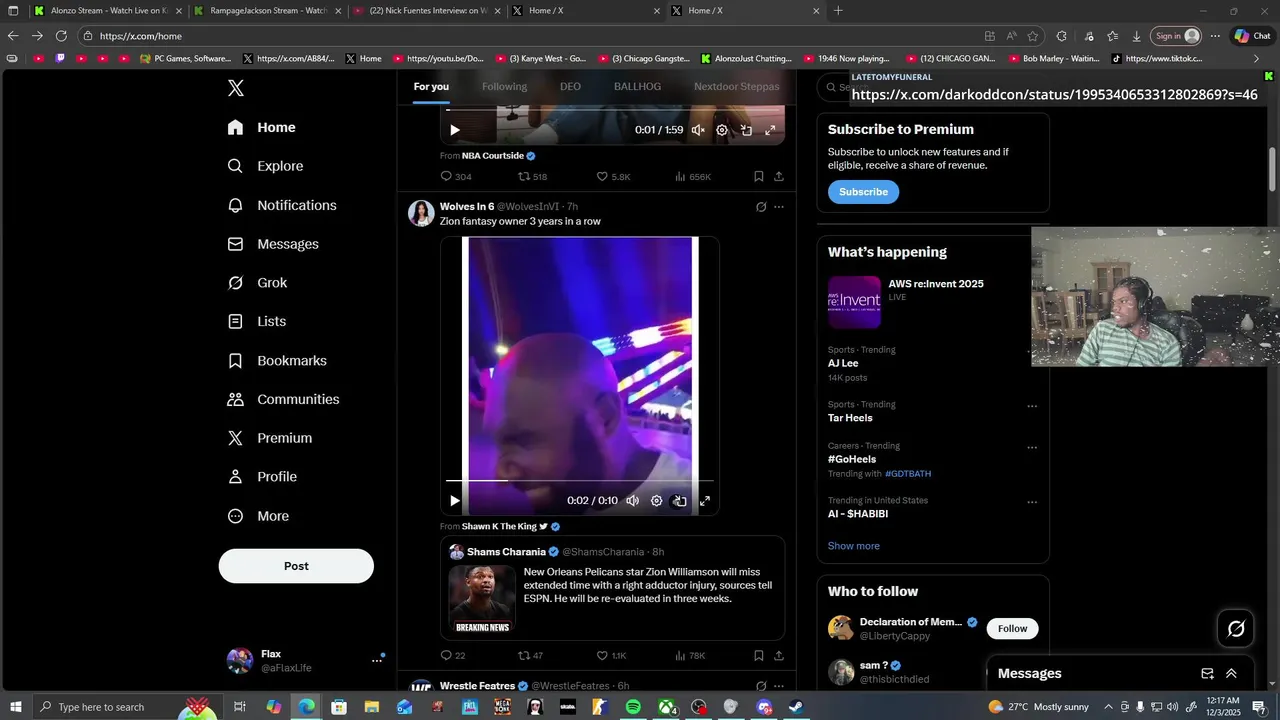The image size is (1280, 720).
Task: Refresh the page in browser toolbar
Action: tap(61, 36)
